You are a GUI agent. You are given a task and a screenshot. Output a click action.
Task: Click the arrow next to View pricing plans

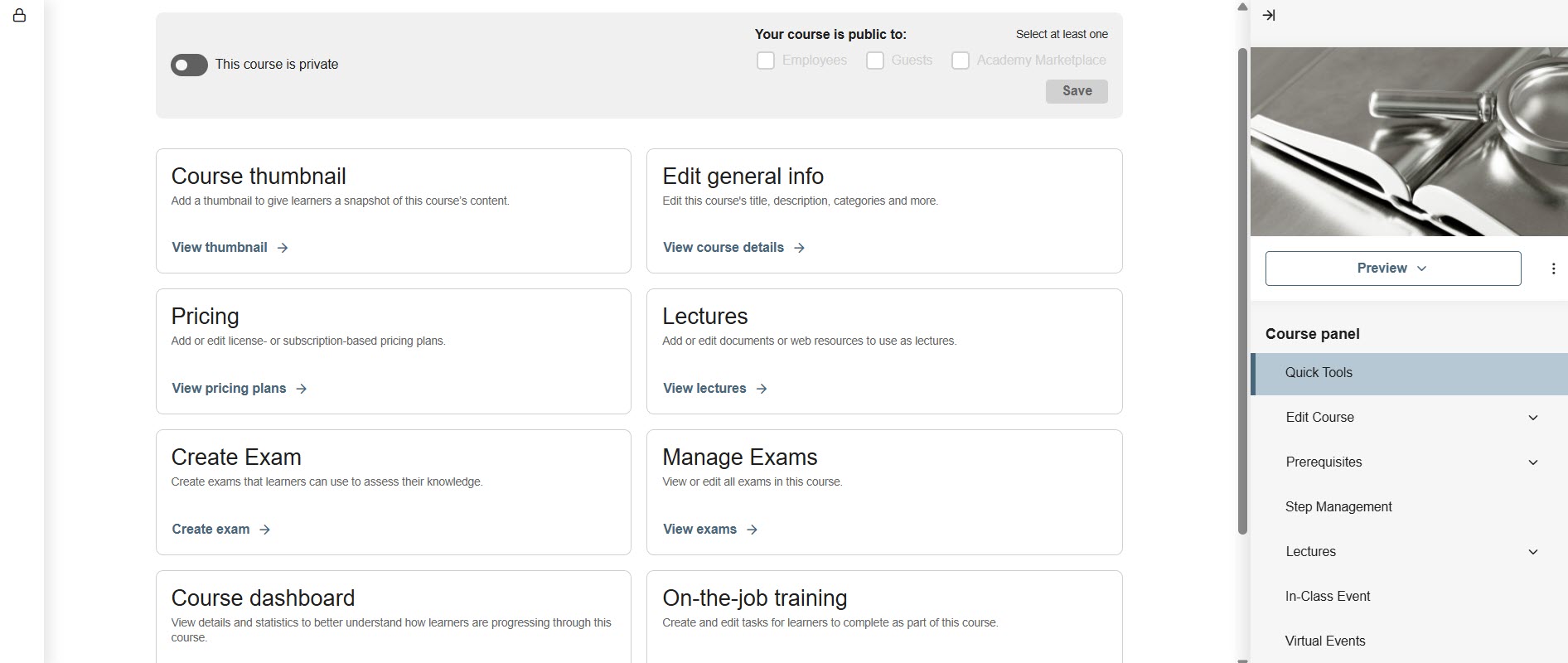(302, 389)
